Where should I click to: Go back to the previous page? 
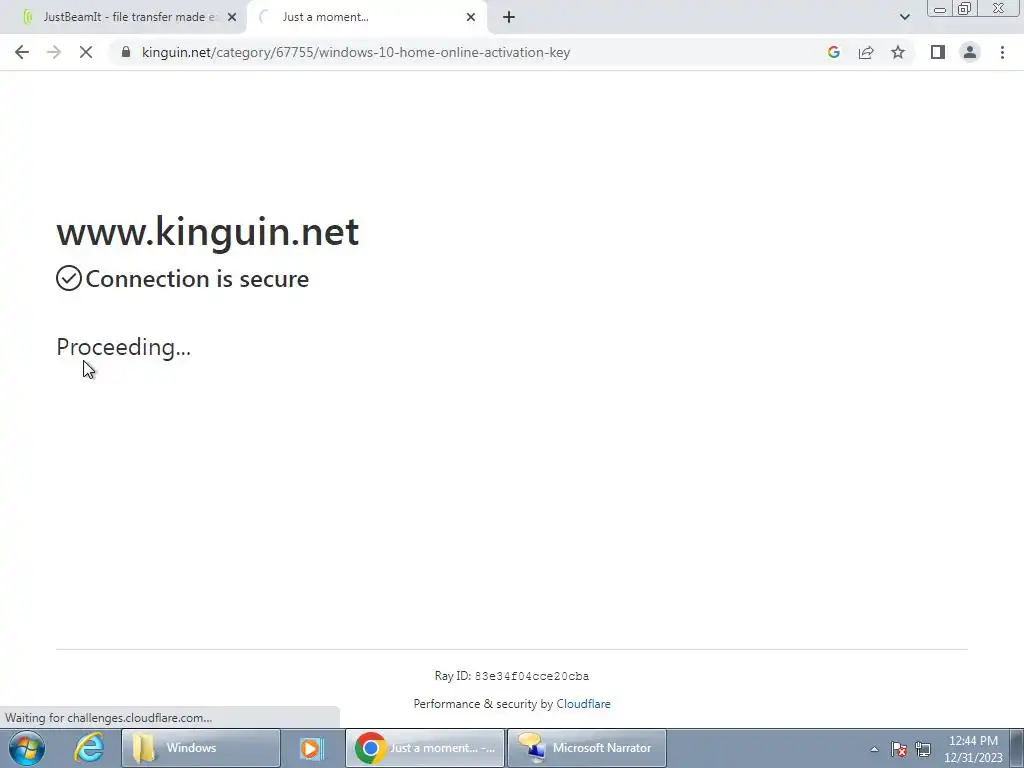pos(22,52)
